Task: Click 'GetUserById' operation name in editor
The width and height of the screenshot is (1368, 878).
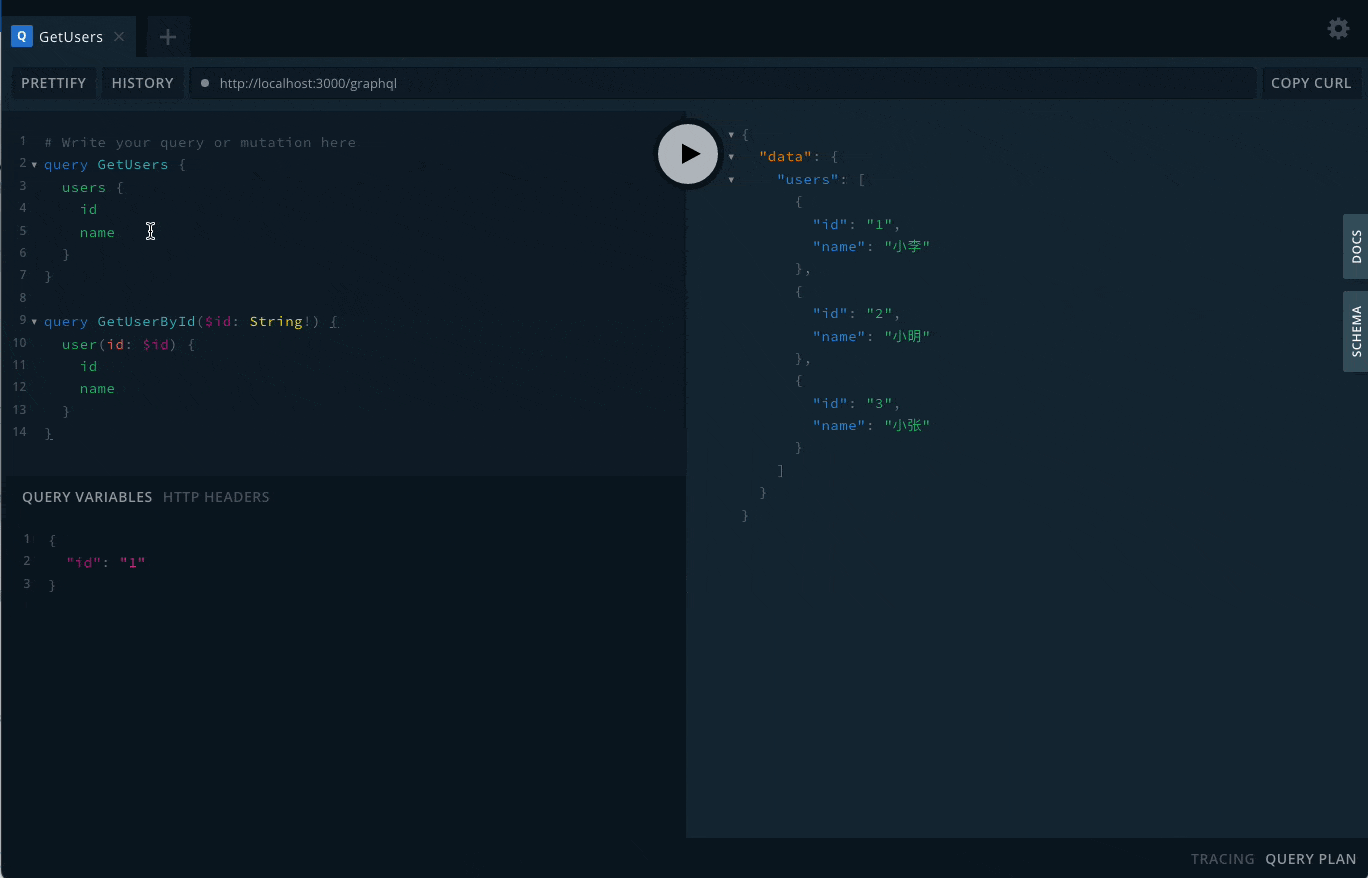Action: [146, 321]
